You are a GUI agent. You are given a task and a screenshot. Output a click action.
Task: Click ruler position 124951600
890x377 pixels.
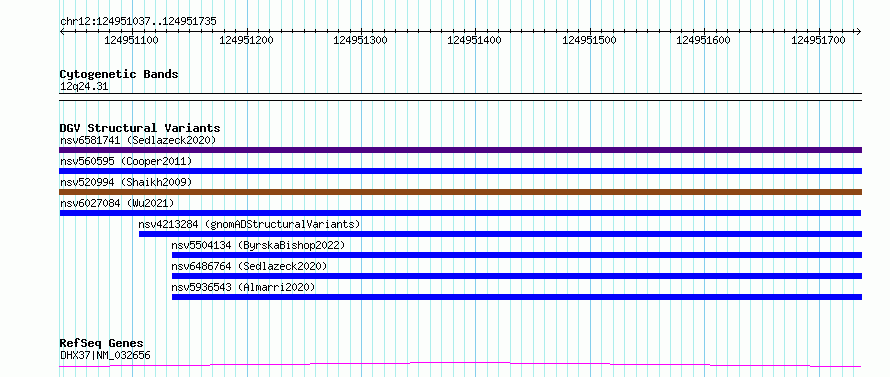(704, 40)
